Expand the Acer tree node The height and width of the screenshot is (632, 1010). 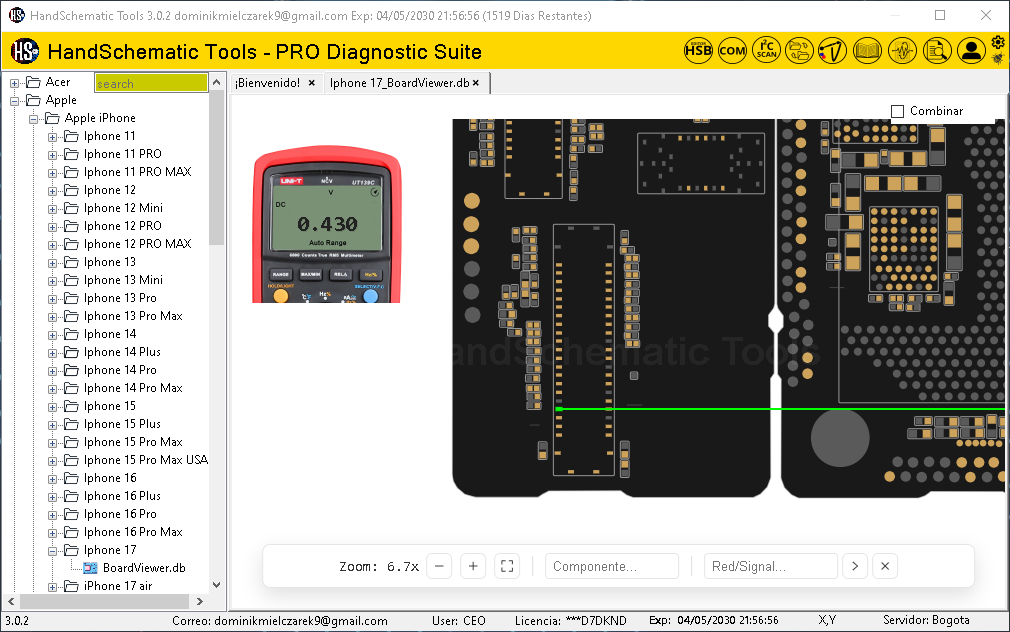coord(14,83)
